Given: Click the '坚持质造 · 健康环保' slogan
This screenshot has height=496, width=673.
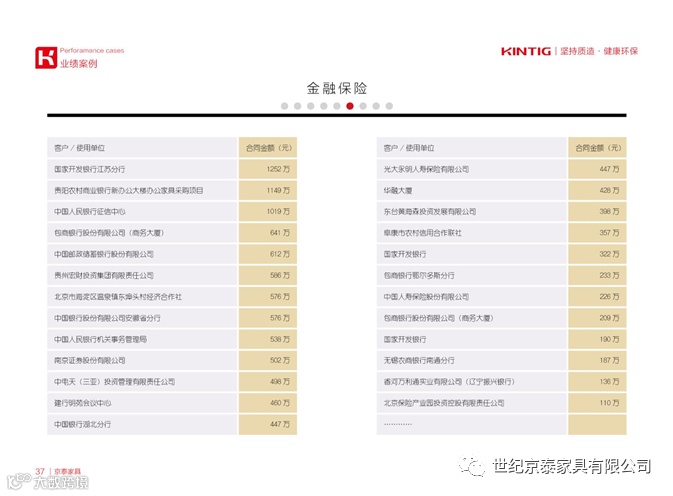Looking at the screenshot, I should click(x=599, y=51).
